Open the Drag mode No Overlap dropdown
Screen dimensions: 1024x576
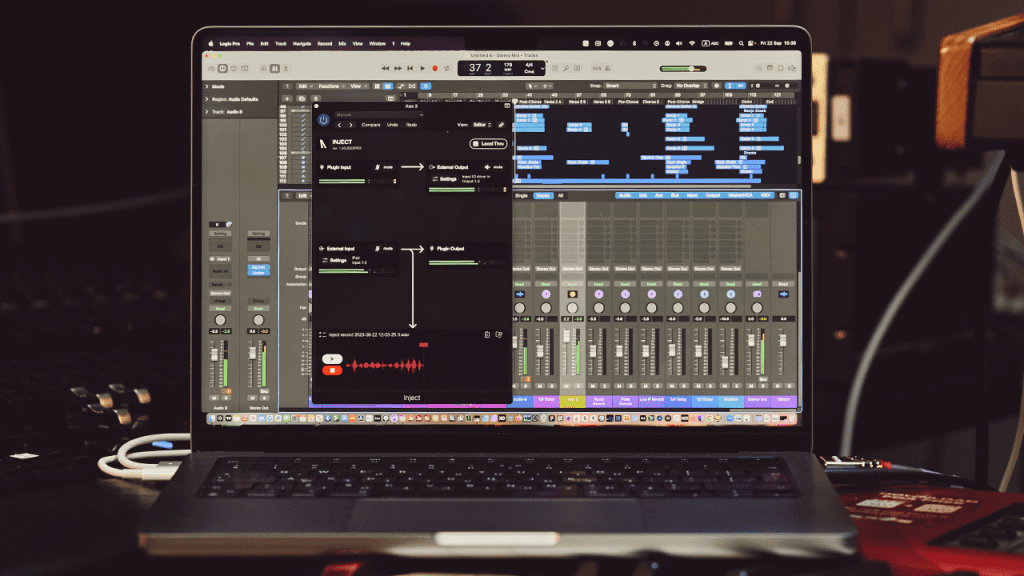pyautogui.click(x=692, y=86)
